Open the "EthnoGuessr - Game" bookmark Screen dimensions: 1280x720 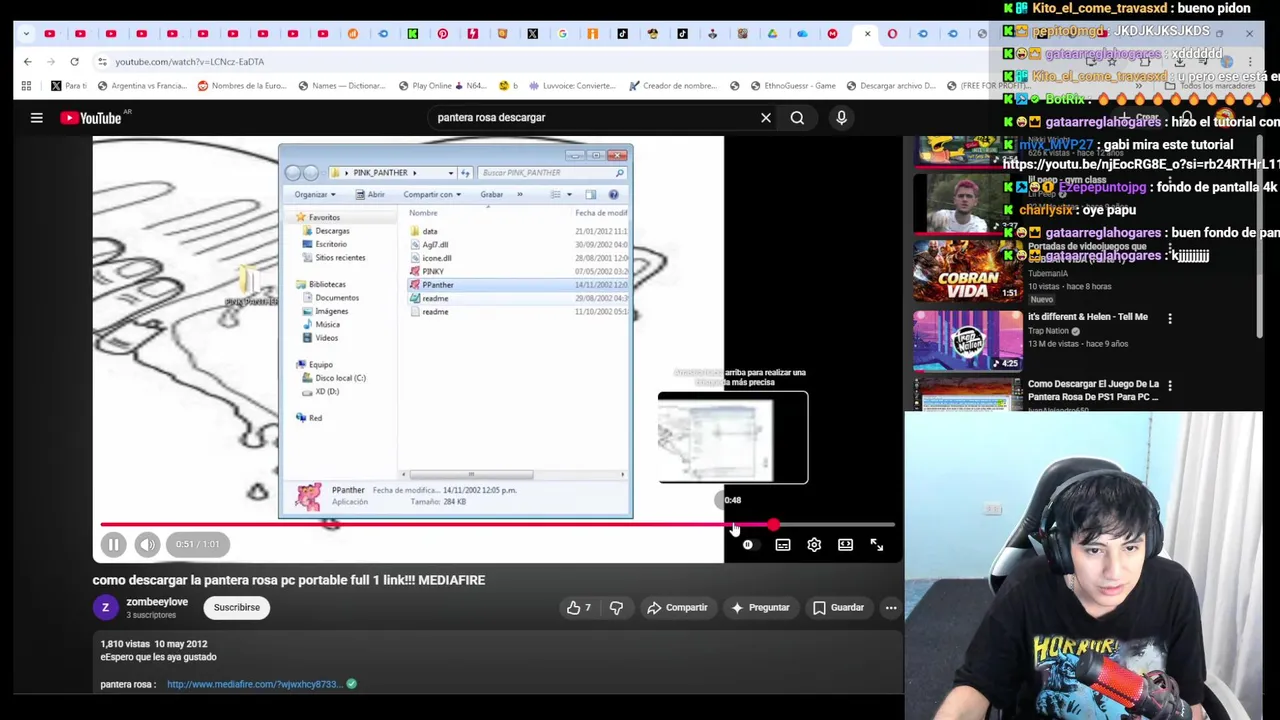click(x=792, y=86)
